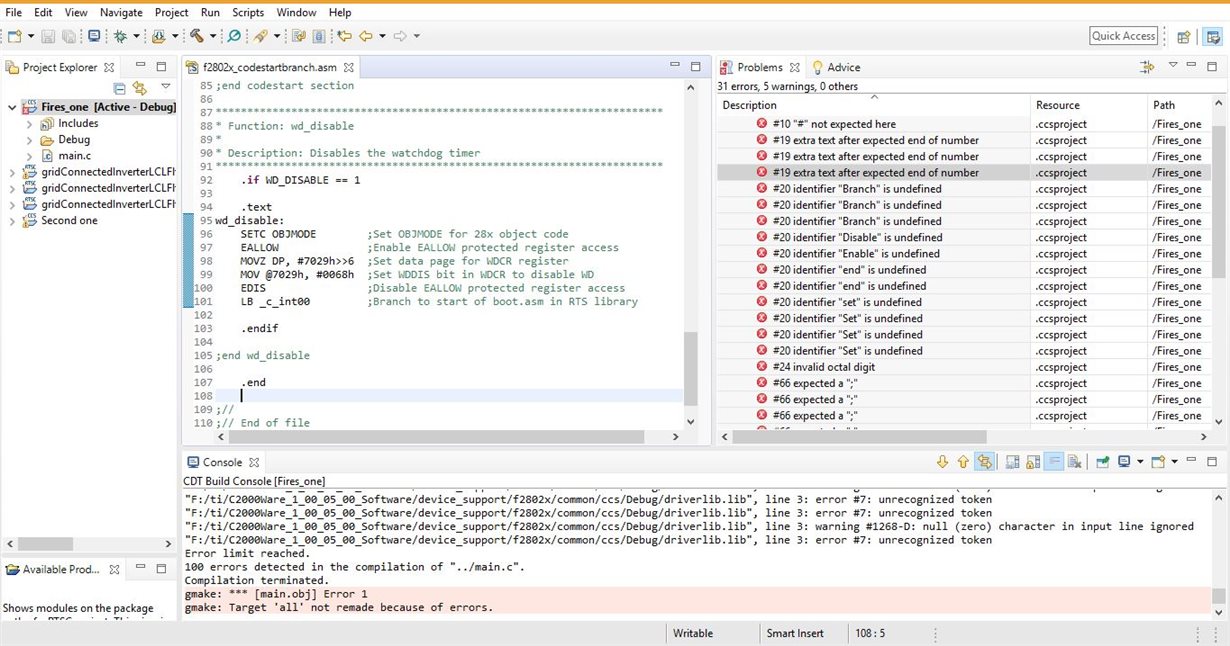
Task: Show next console error down arrow
Action: pyautogui.click(x=942, y=462)
